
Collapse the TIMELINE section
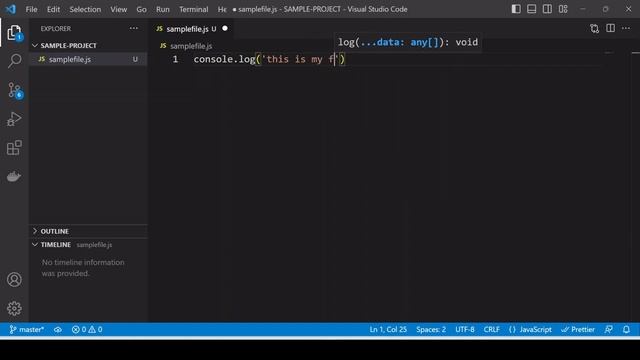pos(56,244)
